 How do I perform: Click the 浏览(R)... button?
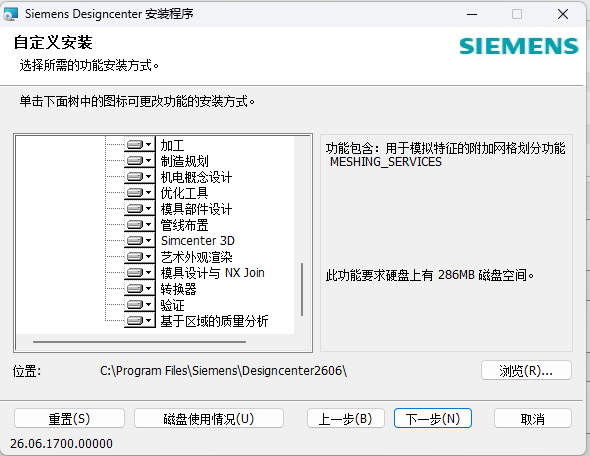coord(526,371)
